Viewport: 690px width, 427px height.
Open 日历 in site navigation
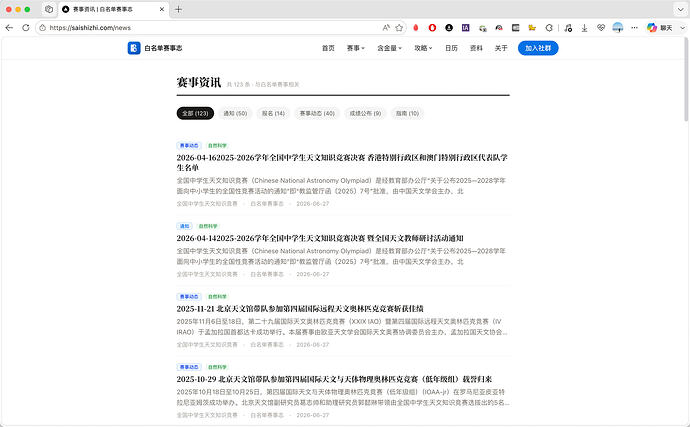click(451, 48)
